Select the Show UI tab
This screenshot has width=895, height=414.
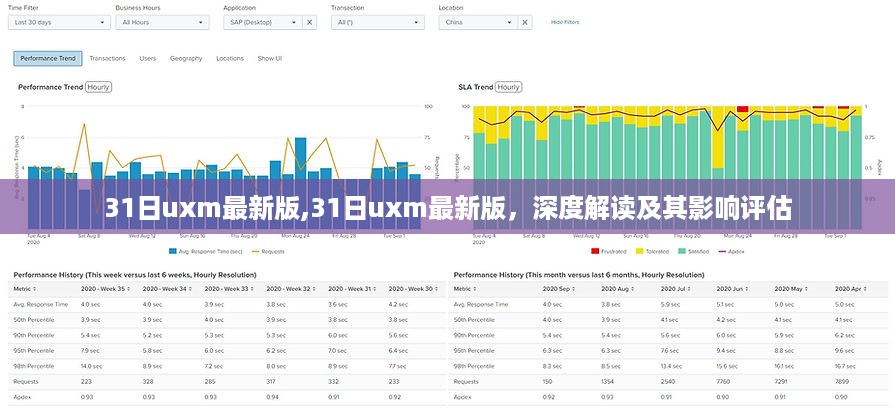click(270, 58)
